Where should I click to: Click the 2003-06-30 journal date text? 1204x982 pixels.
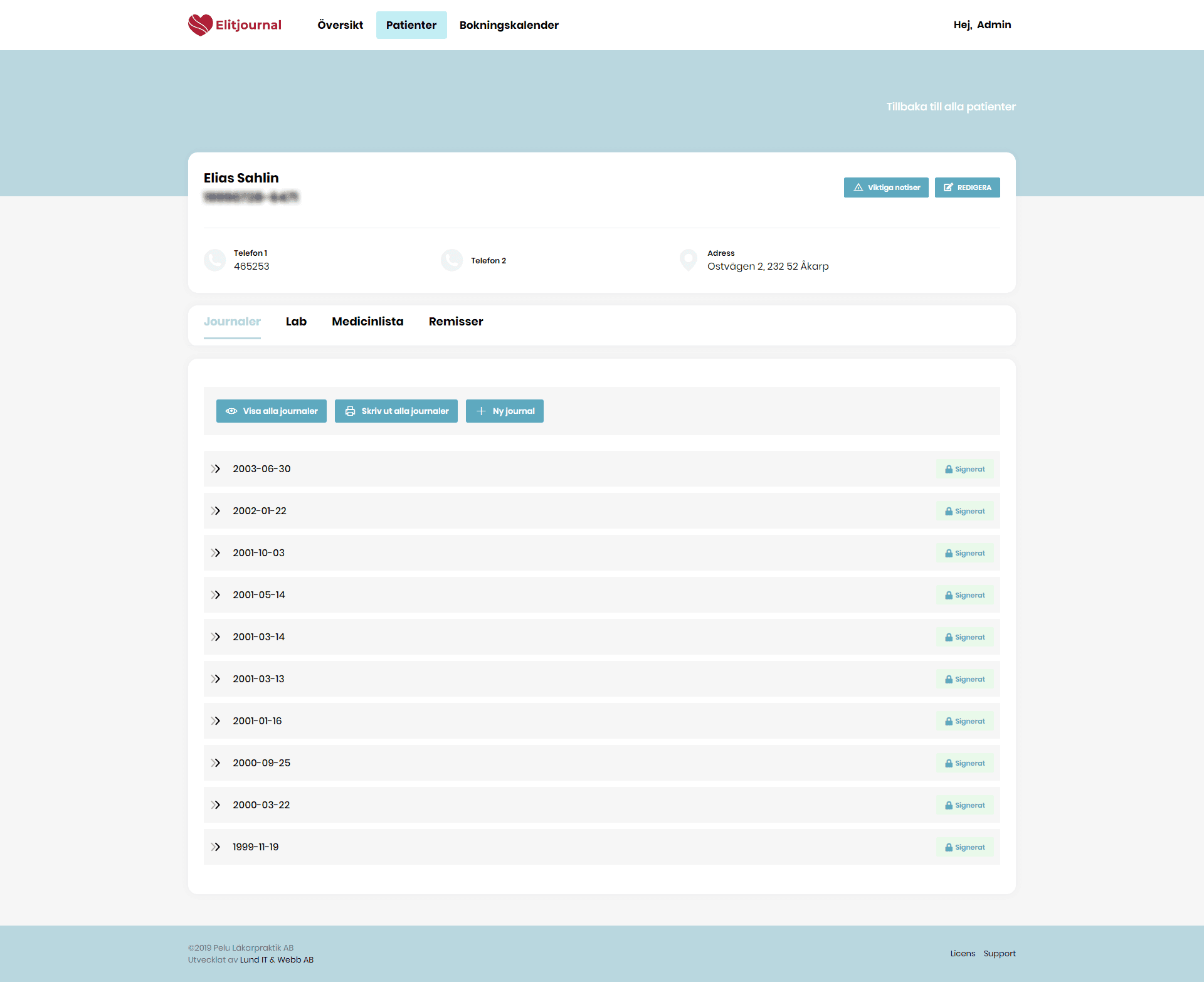coord(261,469)
